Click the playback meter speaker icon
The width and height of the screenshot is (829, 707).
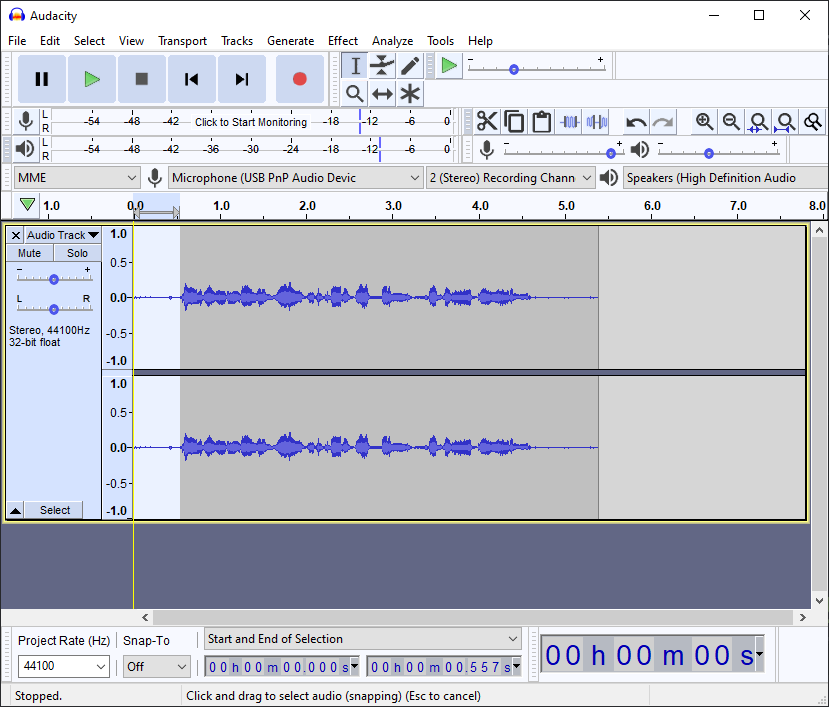click(24, 149)
